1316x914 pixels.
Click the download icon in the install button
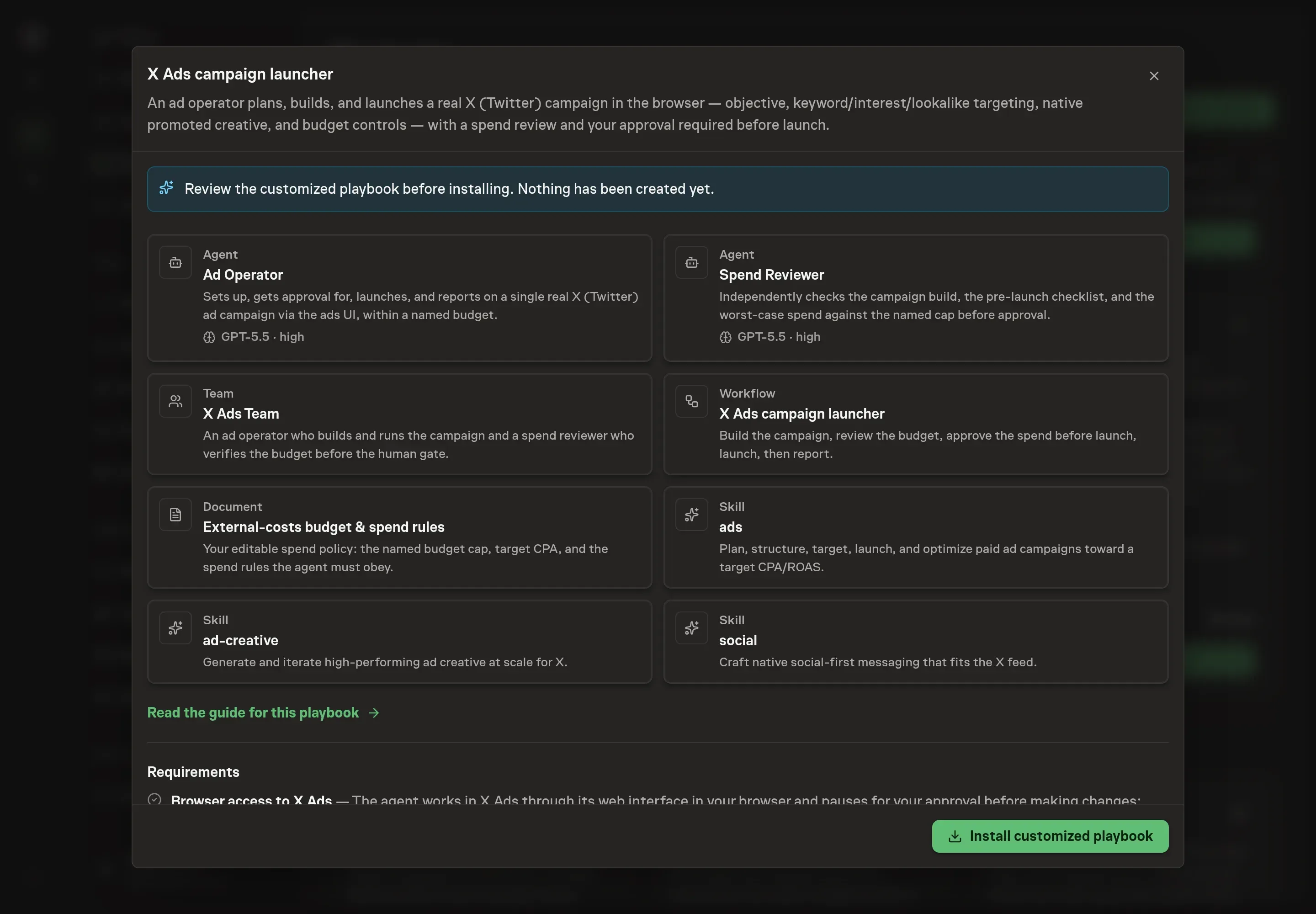[955, 836]
